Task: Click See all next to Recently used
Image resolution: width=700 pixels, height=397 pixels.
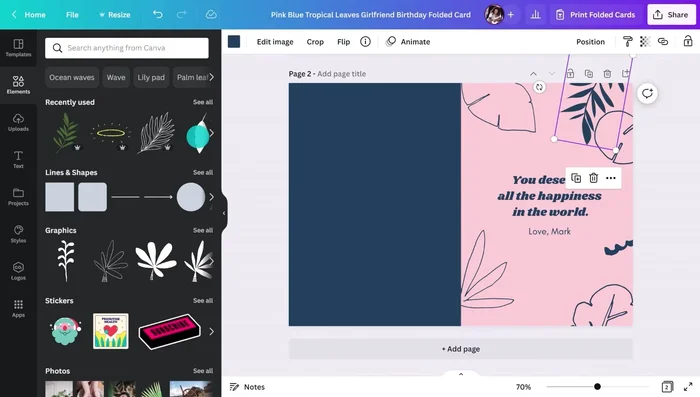Action: point(203,102)
